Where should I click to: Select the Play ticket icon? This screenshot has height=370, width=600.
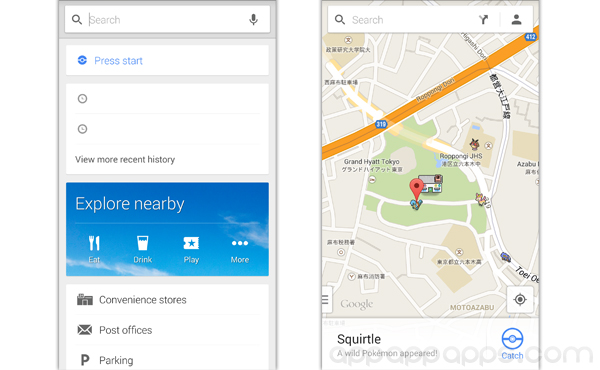pyautogui.click(x=191, y=243)
